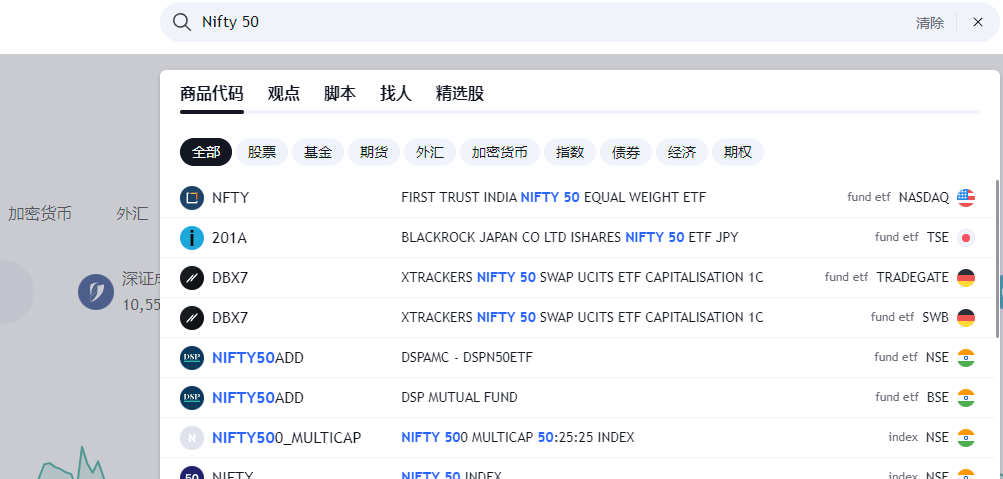Switch to the 找人 tab
This screenshot has height=479, width=1003.
click(x=396, y=93)
